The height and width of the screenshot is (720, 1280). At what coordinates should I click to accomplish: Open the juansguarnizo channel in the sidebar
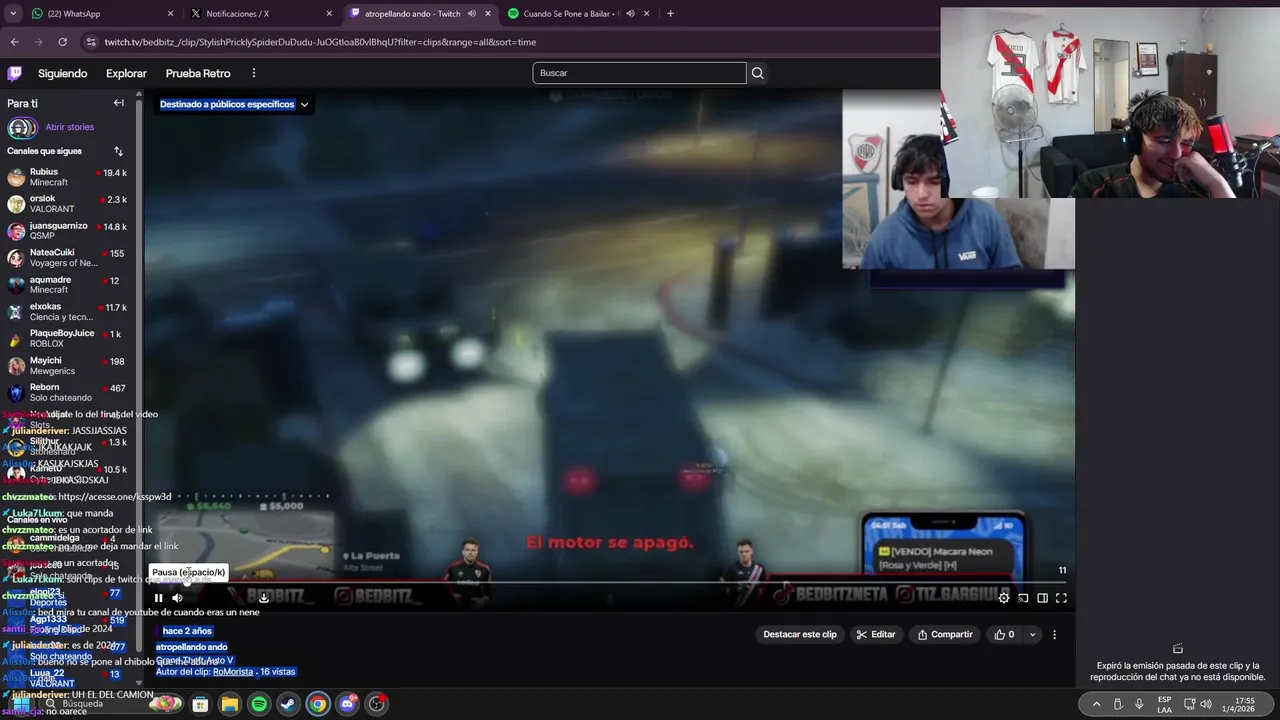67,231
